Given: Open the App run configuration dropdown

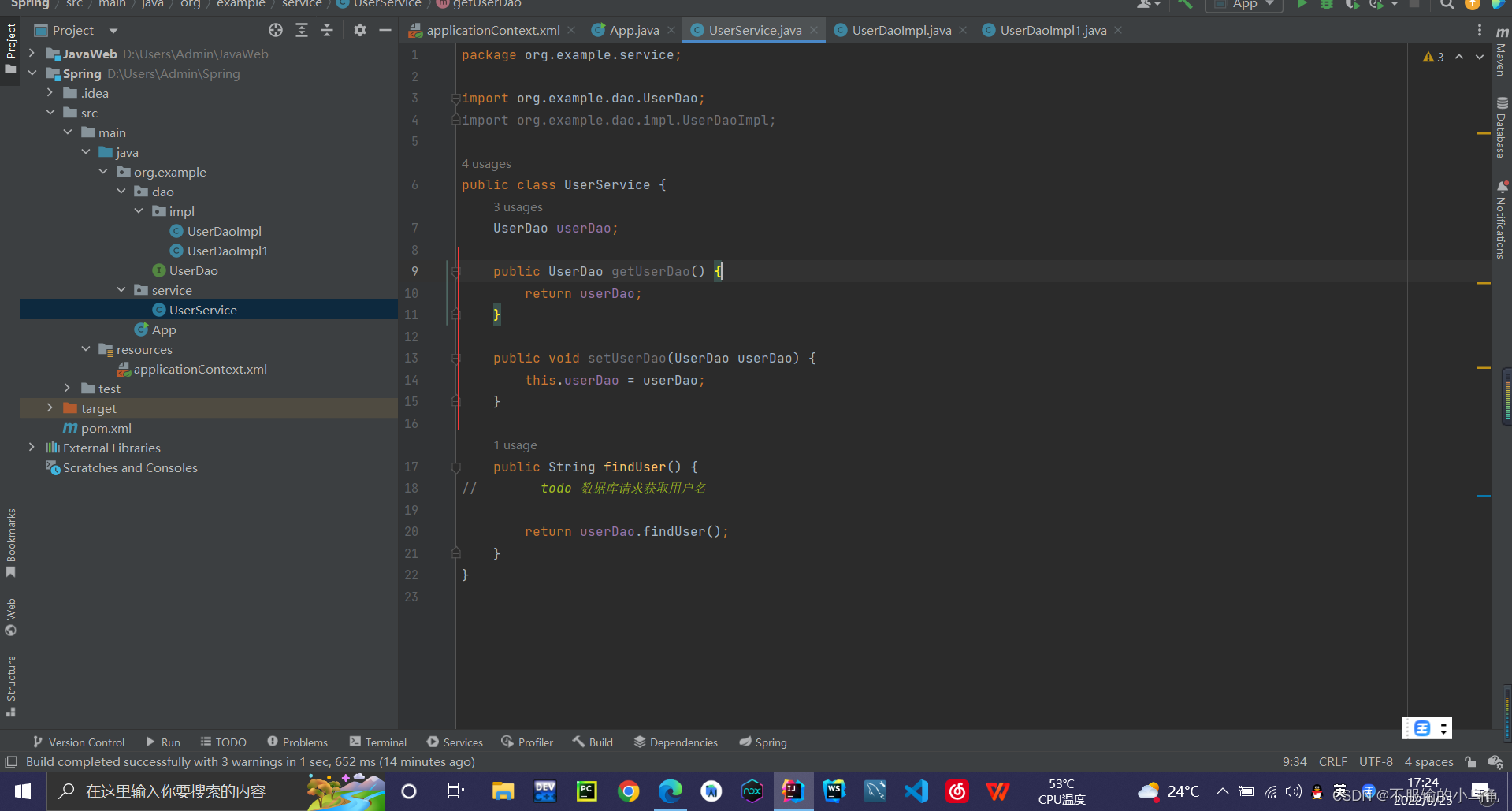Looking at the screenshot, I should (1244, 4).
